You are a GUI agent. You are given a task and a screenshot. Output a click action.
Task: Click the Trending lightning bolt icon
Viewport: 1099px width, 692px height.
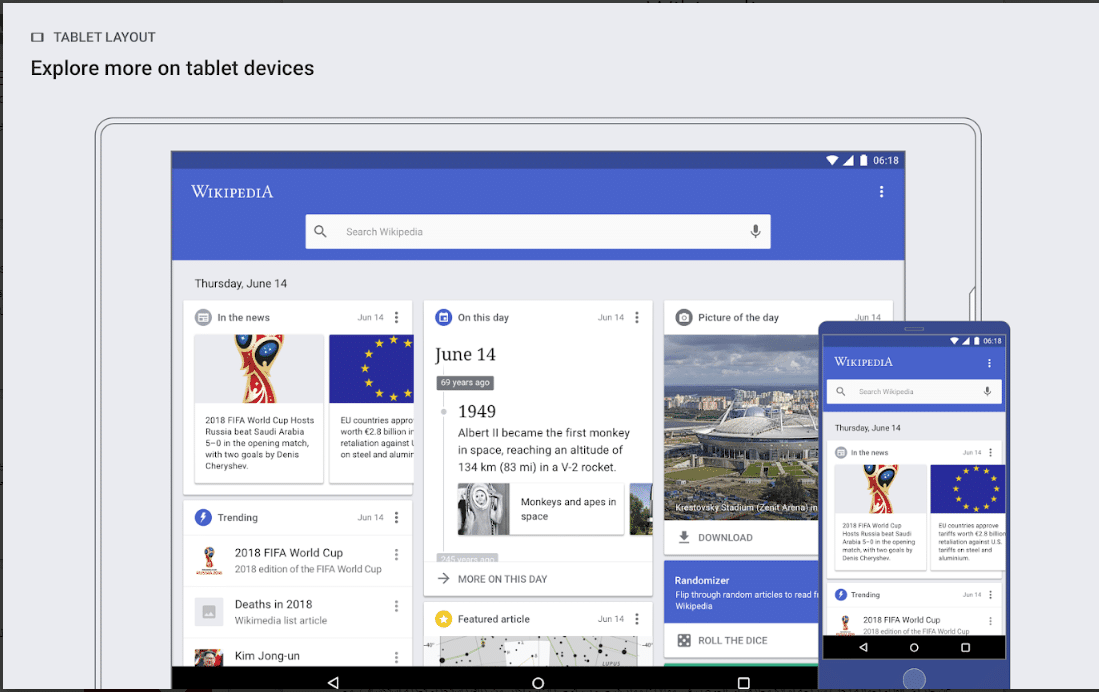click(203, 517)
